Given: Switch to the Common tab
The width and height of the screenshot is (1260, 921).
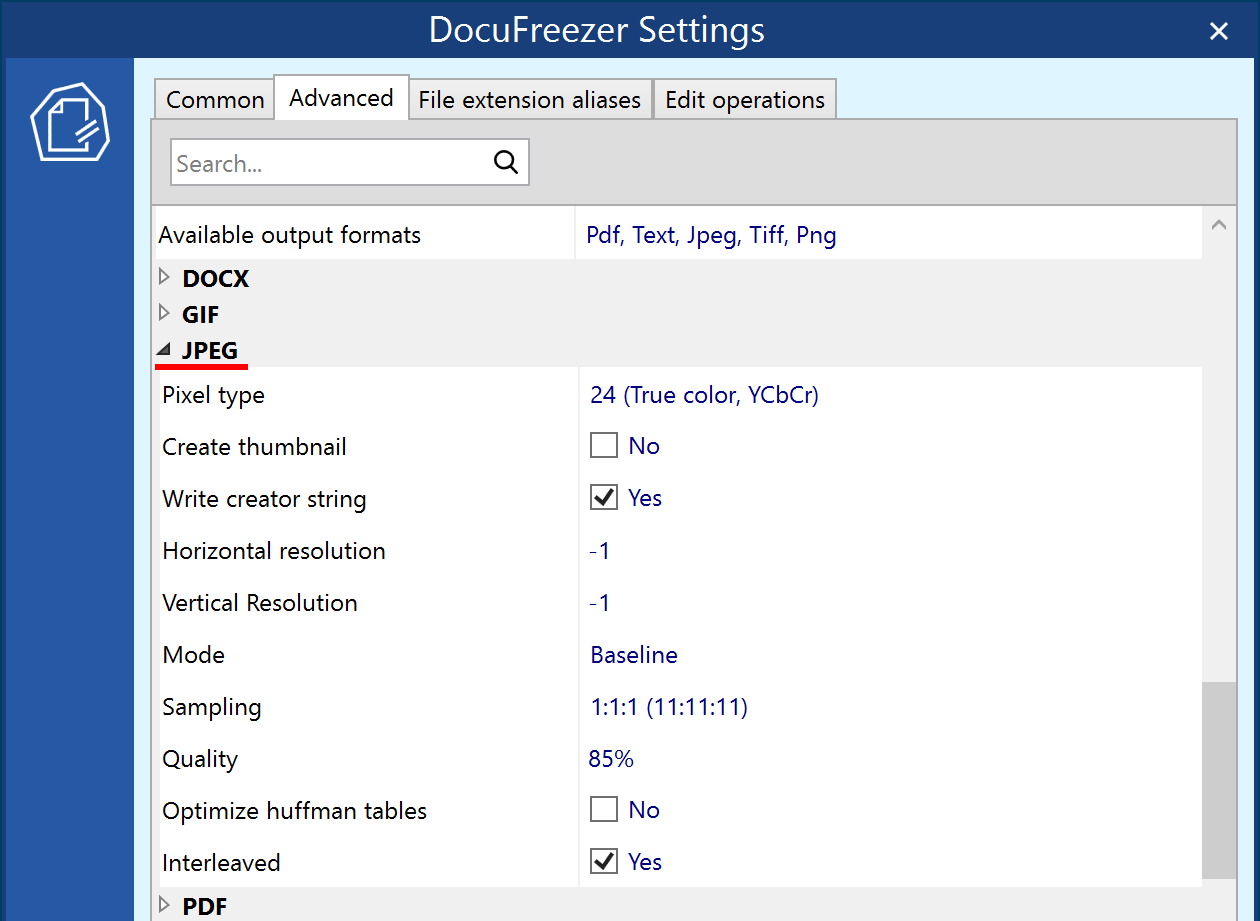Looking at the screenshot, I should pos(215,100).
